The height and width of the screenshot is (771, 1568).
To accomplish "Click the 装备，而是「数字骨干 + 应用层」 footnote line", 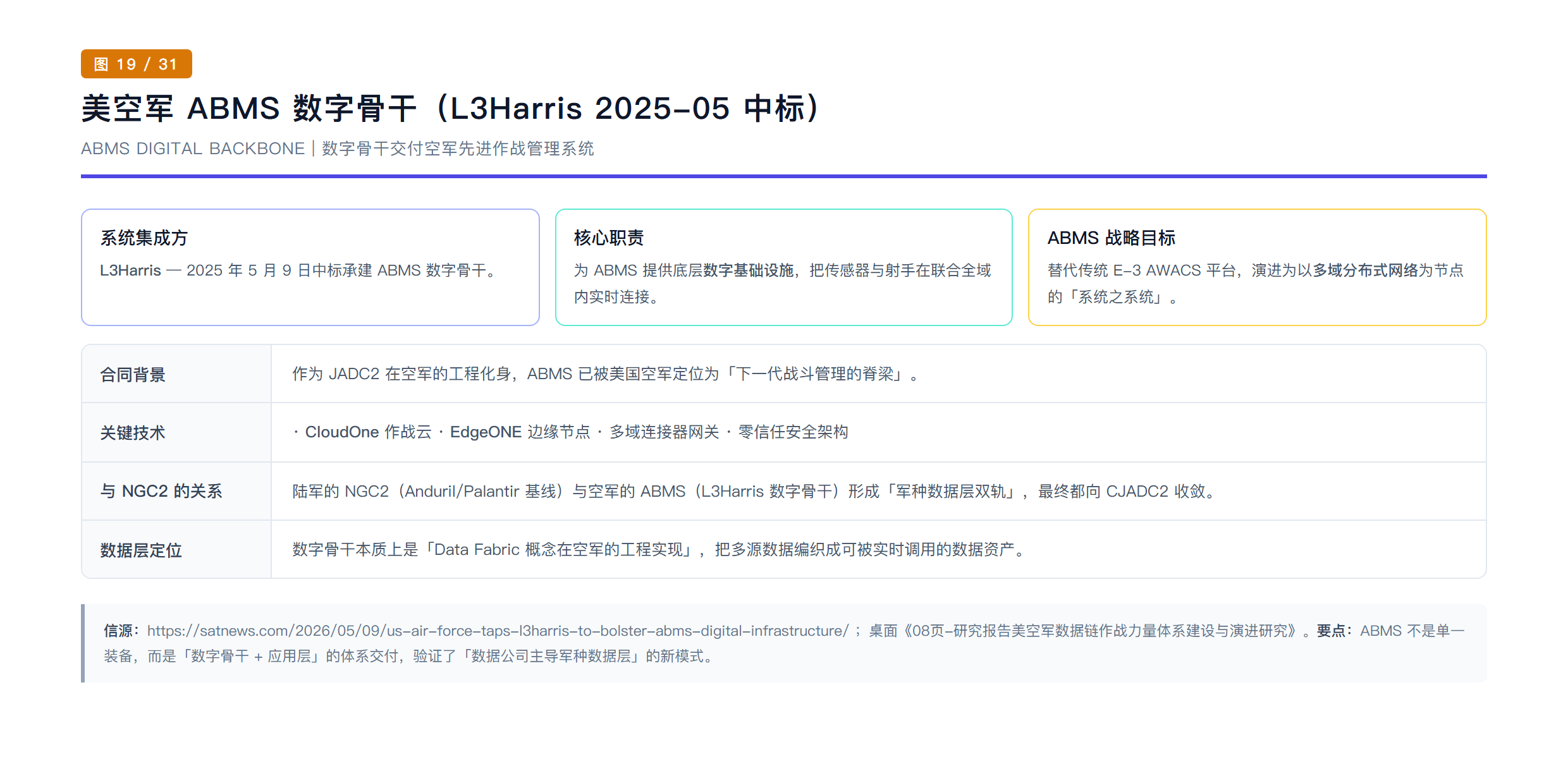I will pos(409,656).
